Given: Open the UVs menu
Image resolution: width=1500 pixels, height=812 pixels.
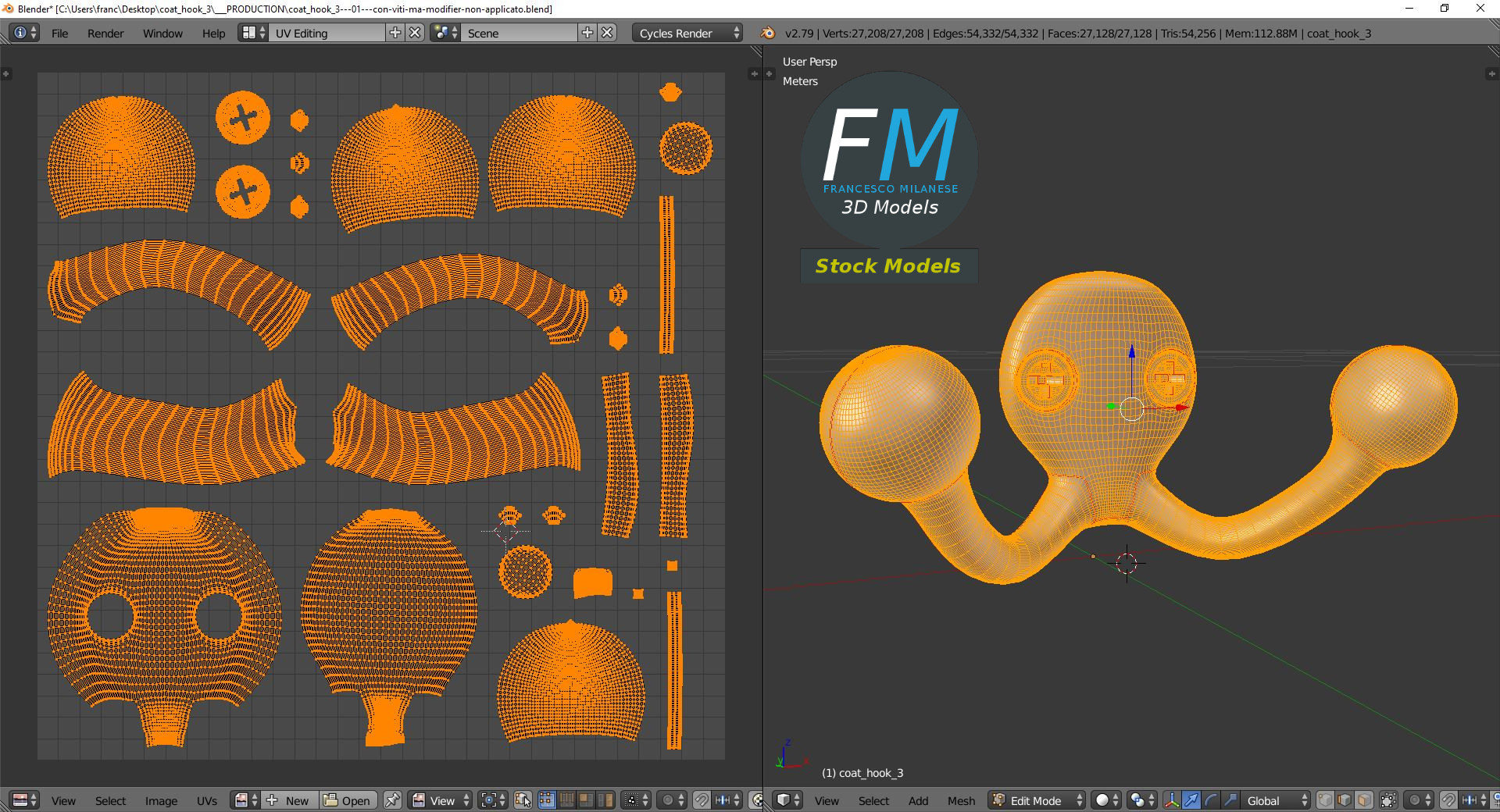Looking at the screenshot, I should coord(207,800).
